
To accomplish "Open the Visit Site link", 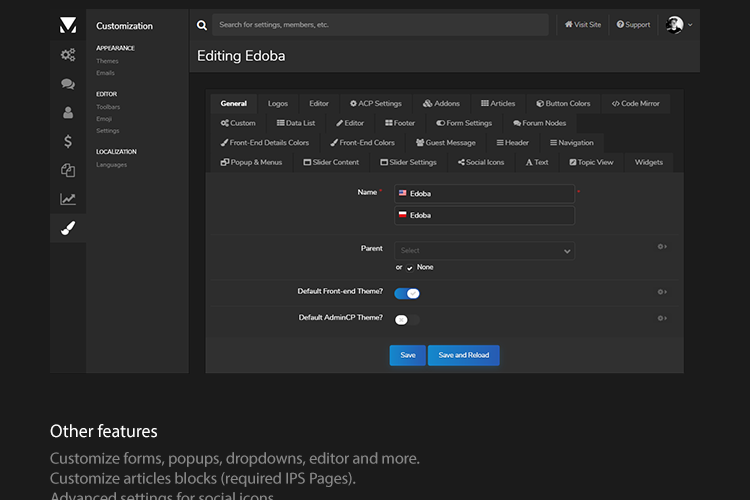I will [583, 25].
